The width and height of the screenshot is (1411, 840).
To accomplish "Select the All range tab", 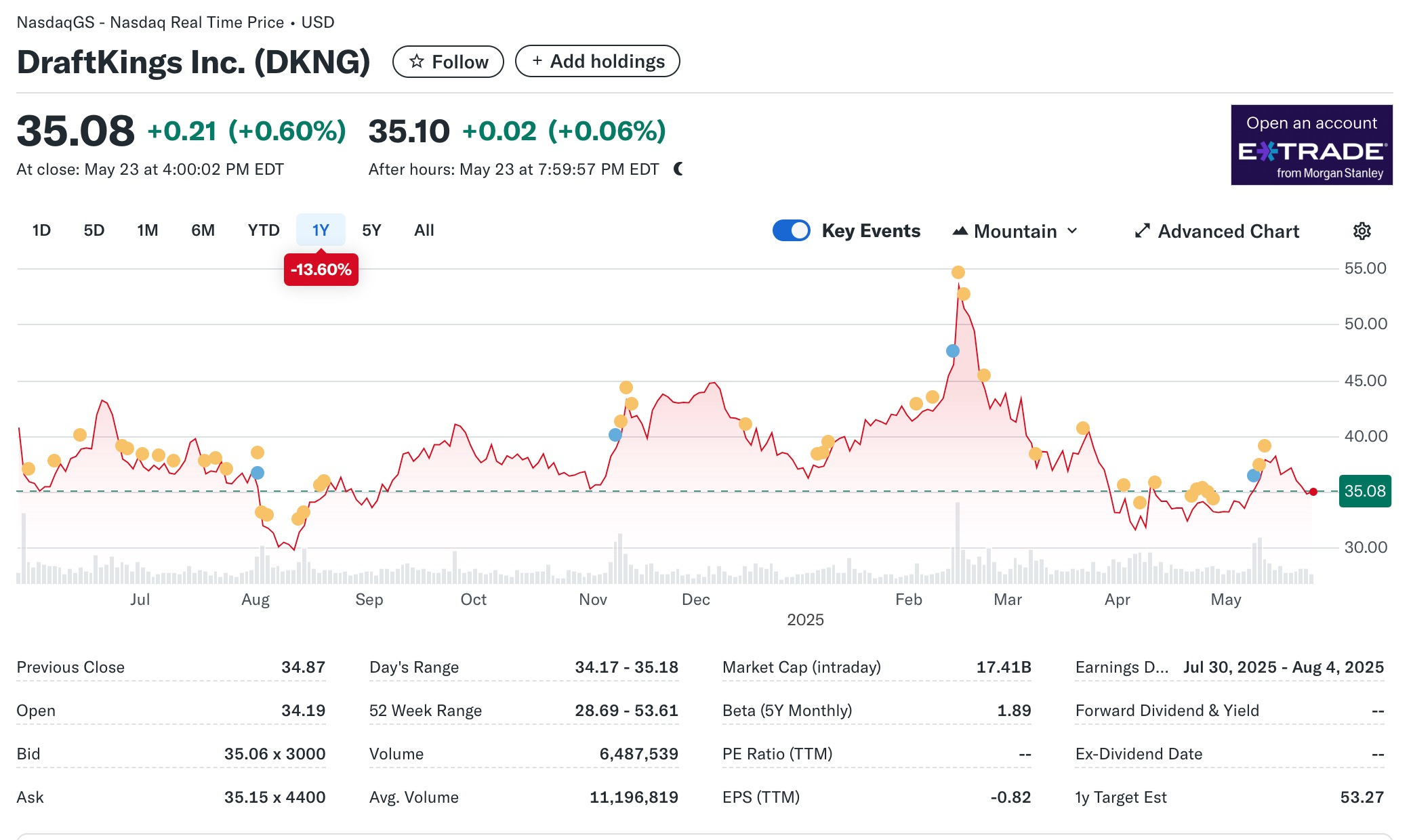I will pos(424,230).
